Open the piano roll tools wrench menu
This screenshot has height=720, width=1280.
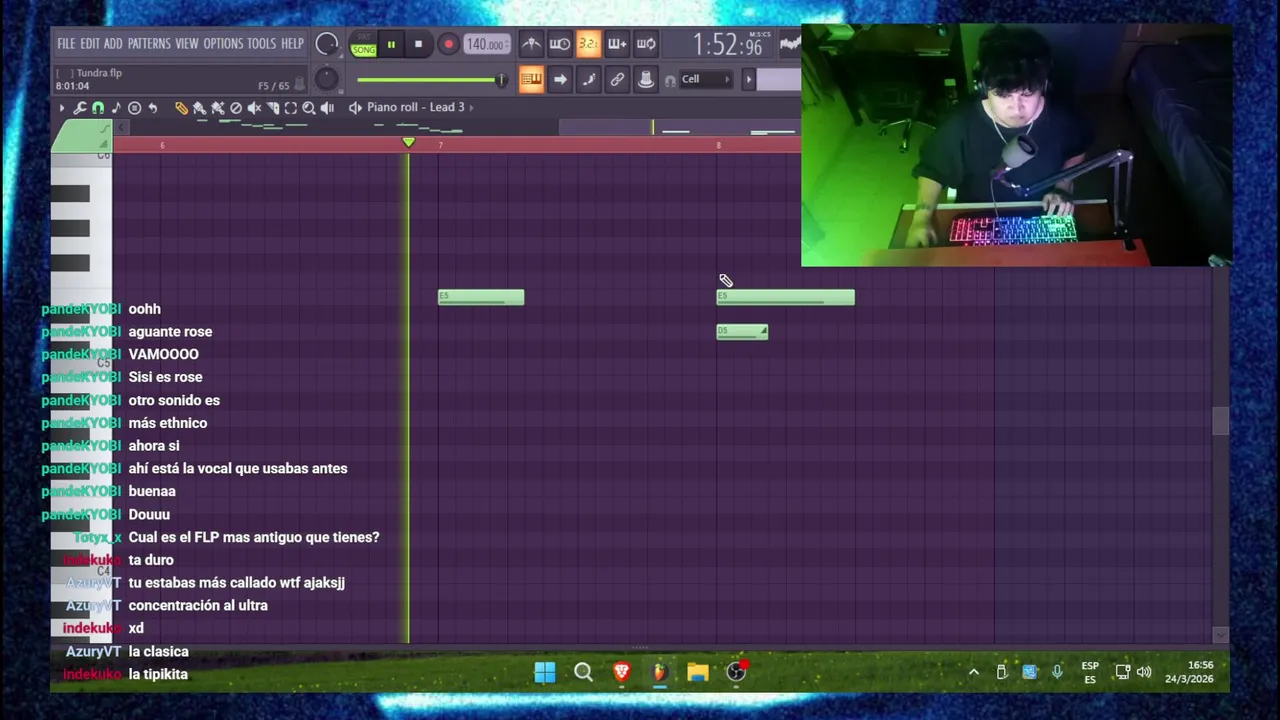coord(80,107)
